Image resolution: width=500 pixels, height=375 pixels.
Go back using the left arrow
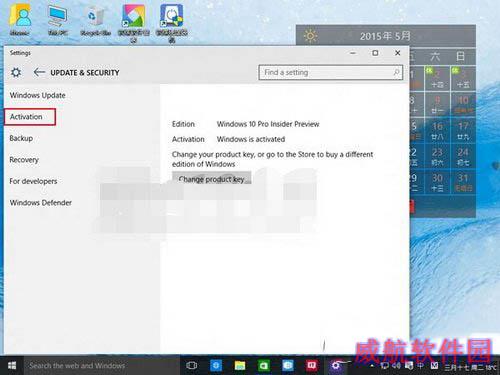click(x=39, y=72)
